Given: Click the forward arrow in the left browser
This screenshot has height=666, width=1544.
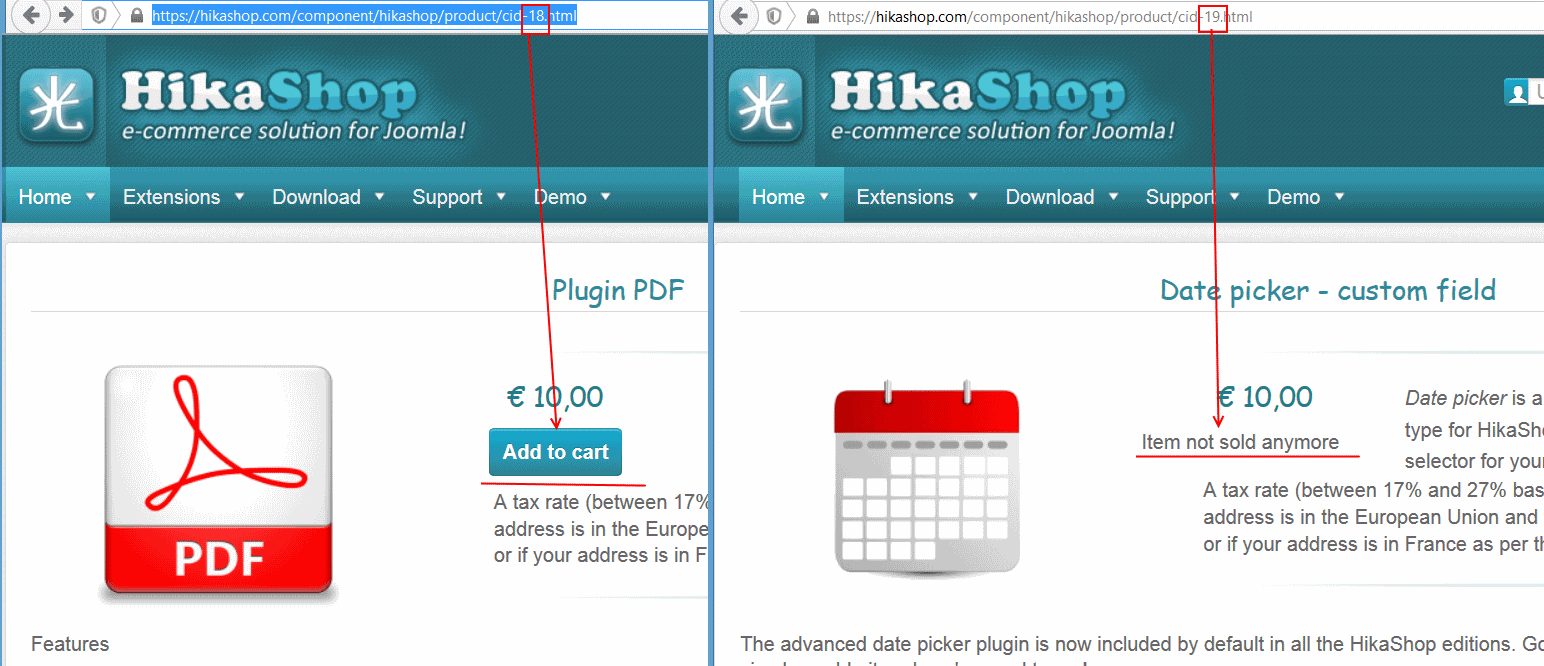Looking at the screenshot, I should (x=66, y=15).
